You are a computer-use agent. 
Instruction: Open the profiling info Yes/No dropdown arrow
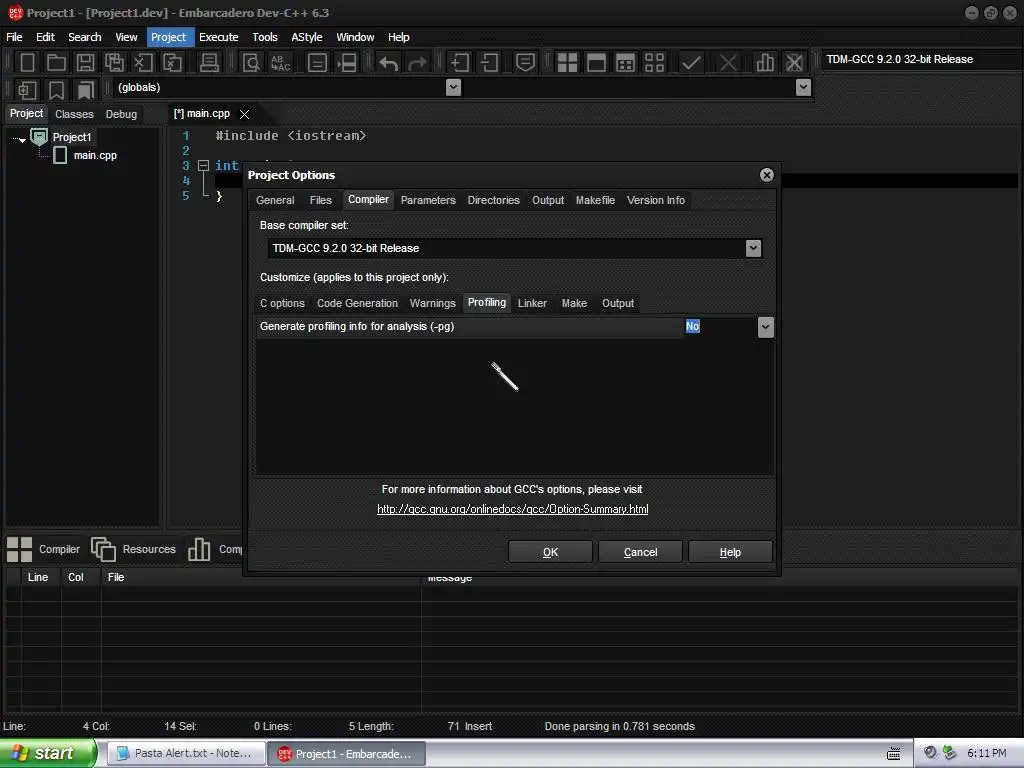coord(765,327)
